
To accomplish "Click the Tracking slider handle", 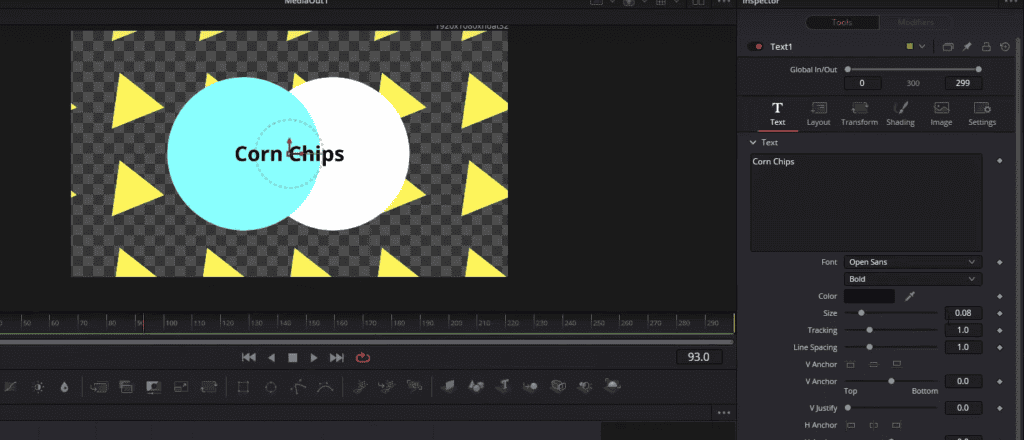I will [869, 330].
